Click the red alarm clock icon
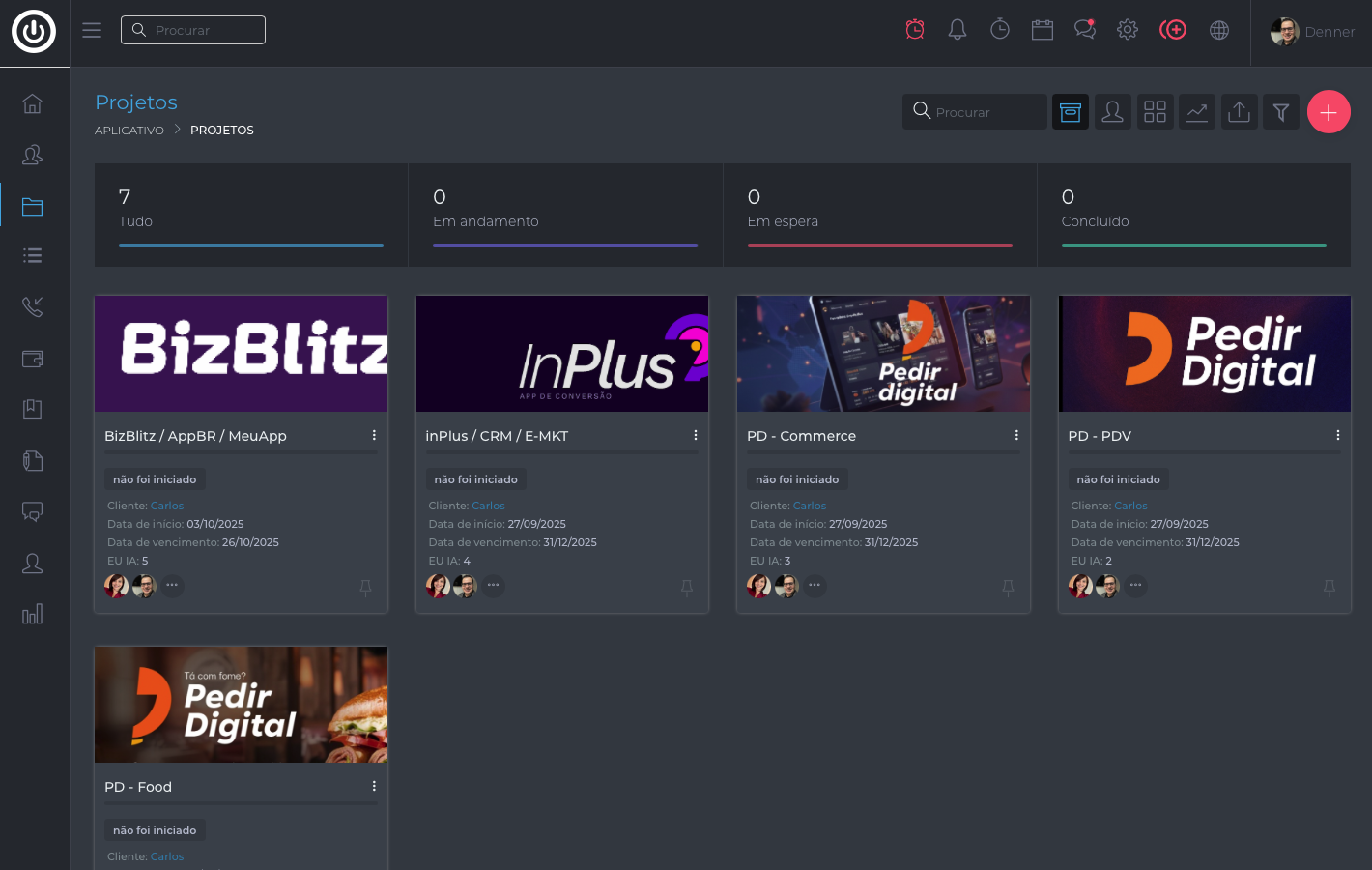The width and height of the screenshot is (1372, 870). (914, 30)
